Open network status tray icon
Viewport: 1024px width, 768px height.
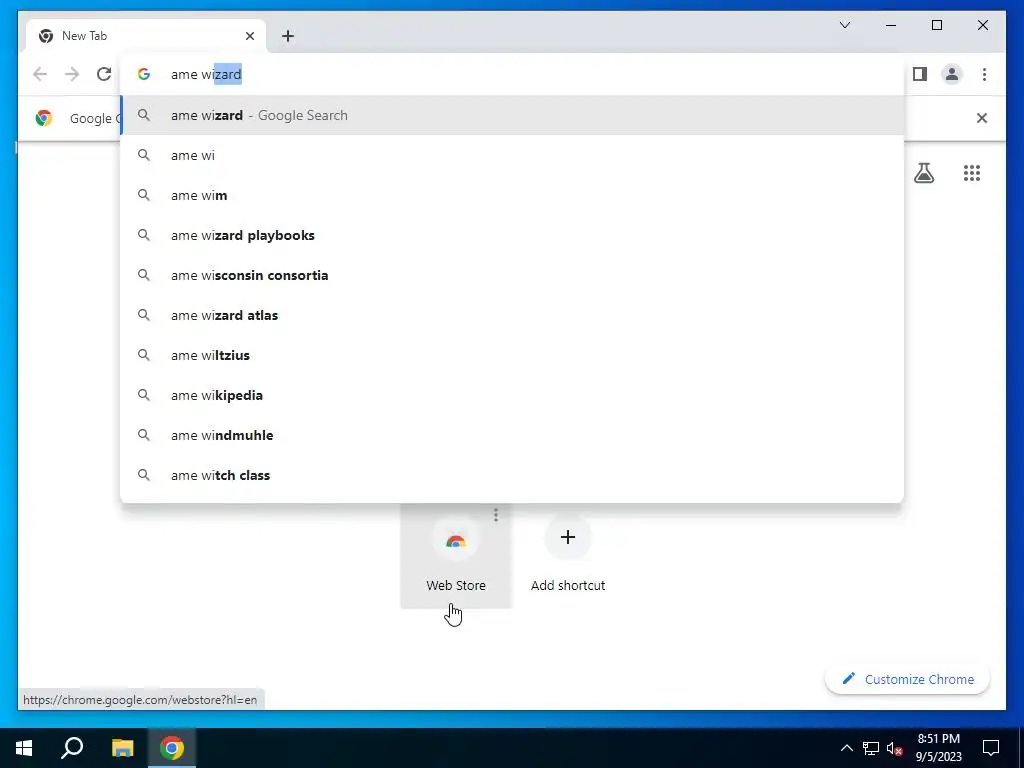[871, 748]
